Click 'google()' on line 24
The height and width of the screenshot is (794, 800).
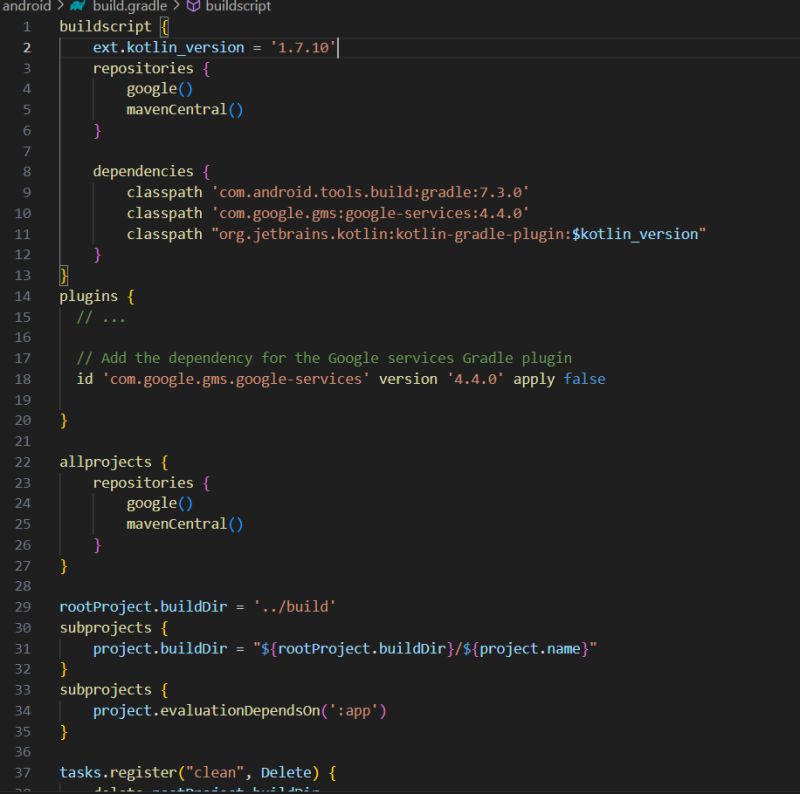(x=160, y=504)
